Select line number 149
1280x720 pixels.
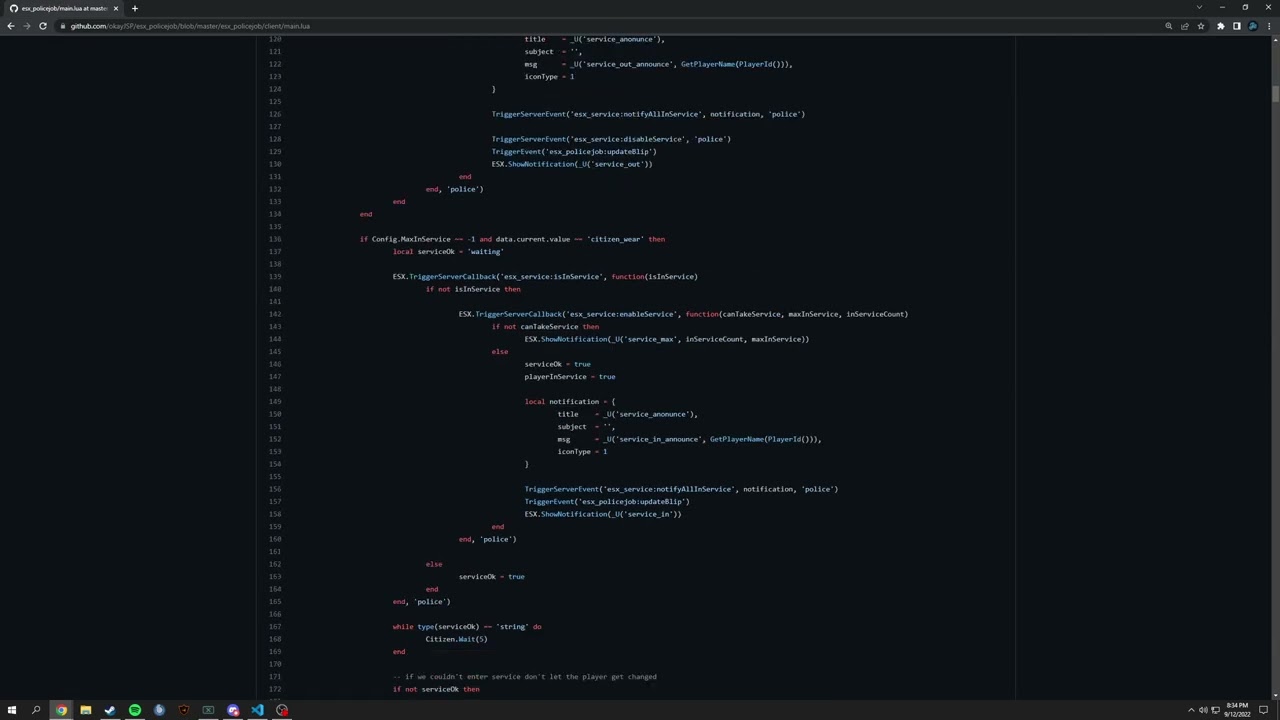[275, 401]
